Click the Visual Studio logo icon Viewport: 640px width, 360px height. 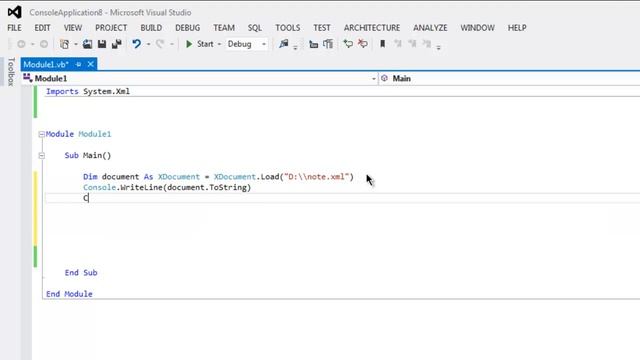(14, 12)
